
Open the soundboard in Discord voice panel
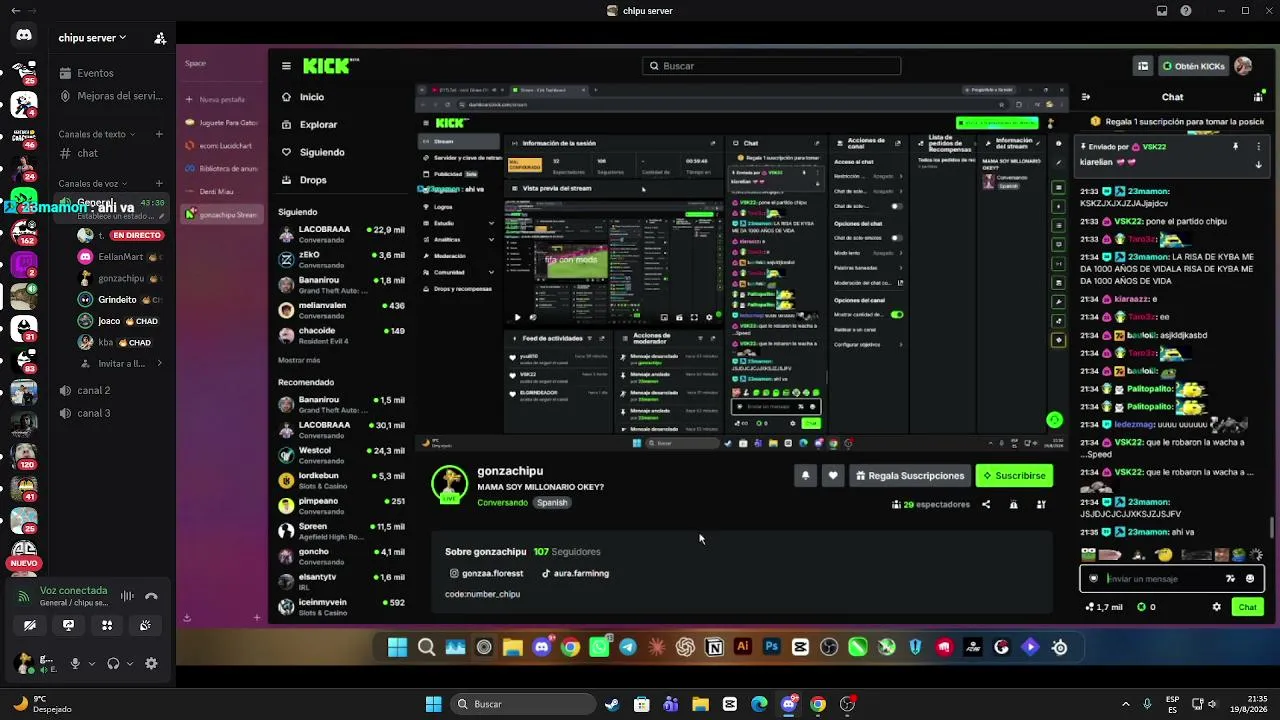pyautogui.click(x=145, y=625)
